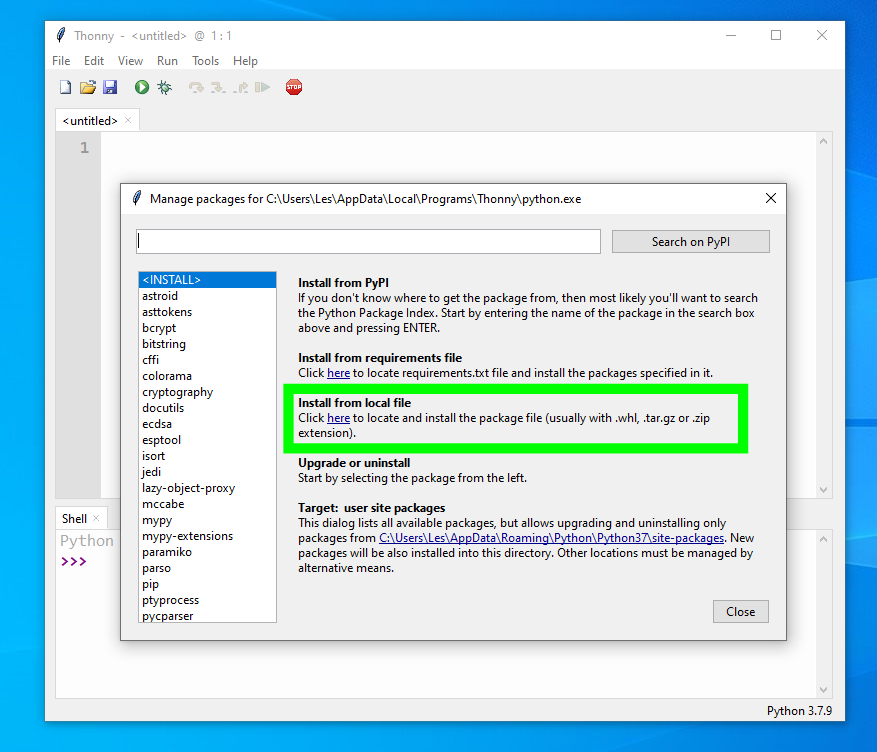Close the <untitled> editor tab
877x752 pixels.
point(128,120)
